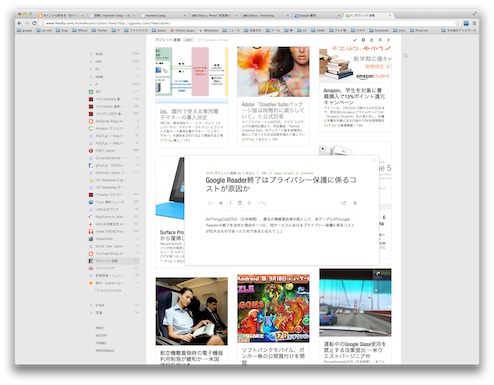Image resolution: width=494 pixels, height=385 pixels.
Task: Open the Twitter bookmarks folder
Action: tap(99, 30)
